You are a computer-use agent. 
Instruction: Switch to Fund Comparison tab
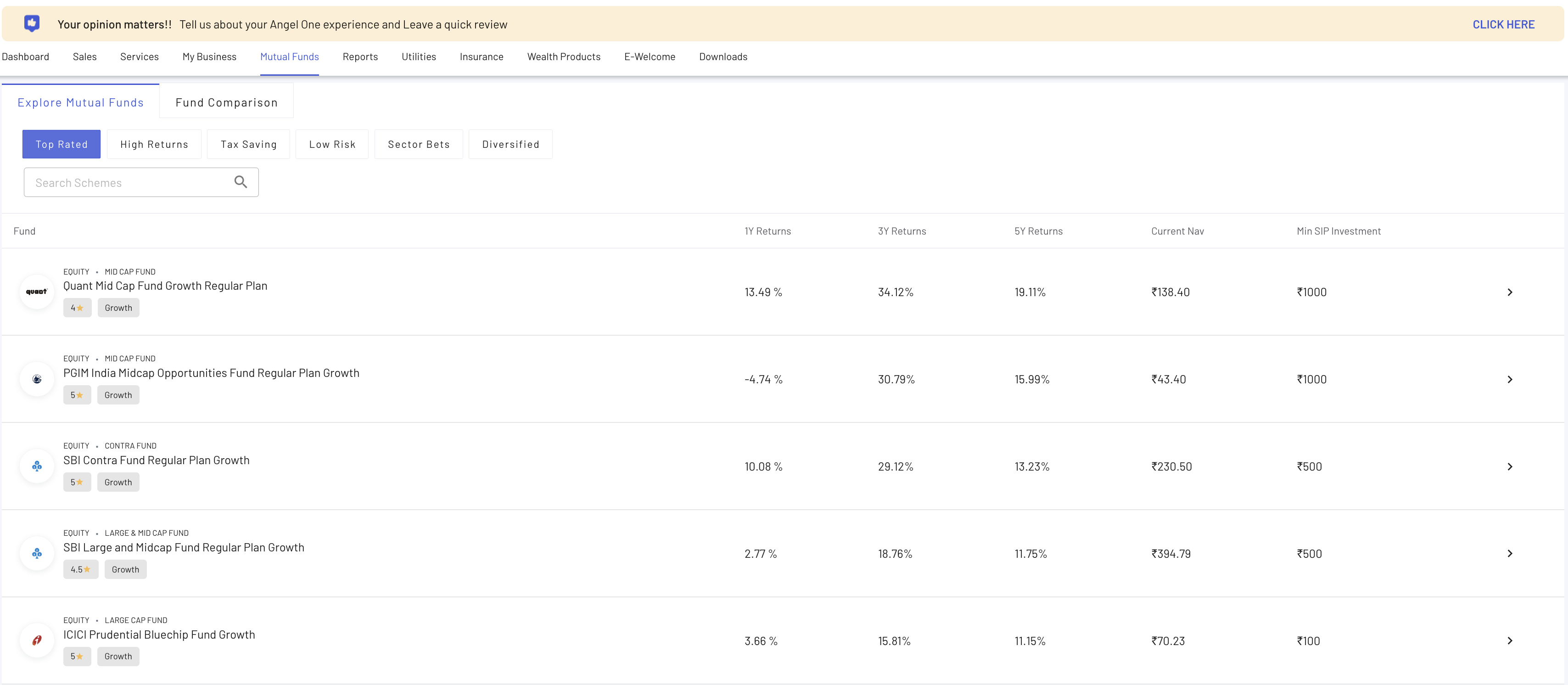(x=226, y=102)
